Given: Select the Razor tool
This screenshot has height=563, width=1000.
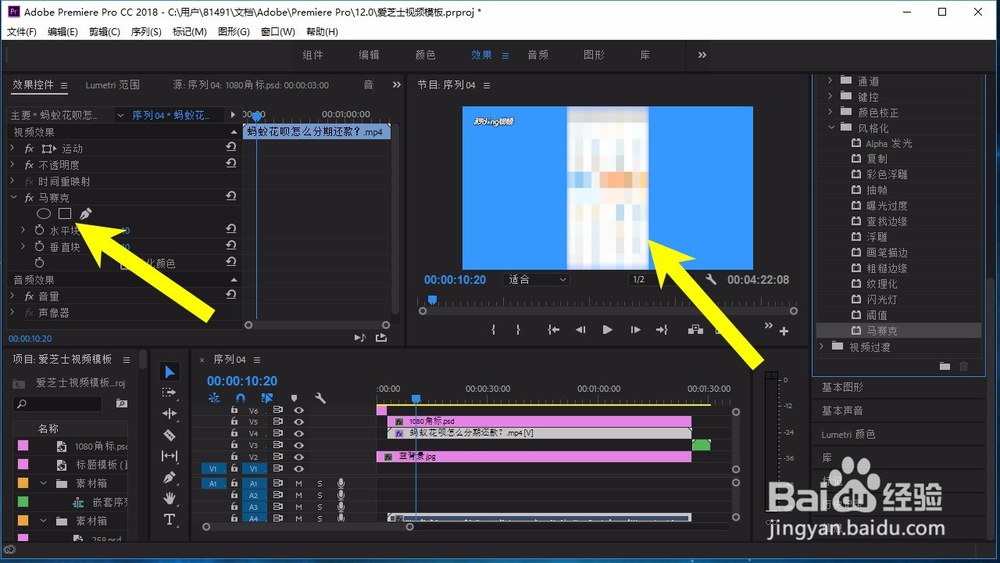Looking at the screenshot, I should click(169, 435).
